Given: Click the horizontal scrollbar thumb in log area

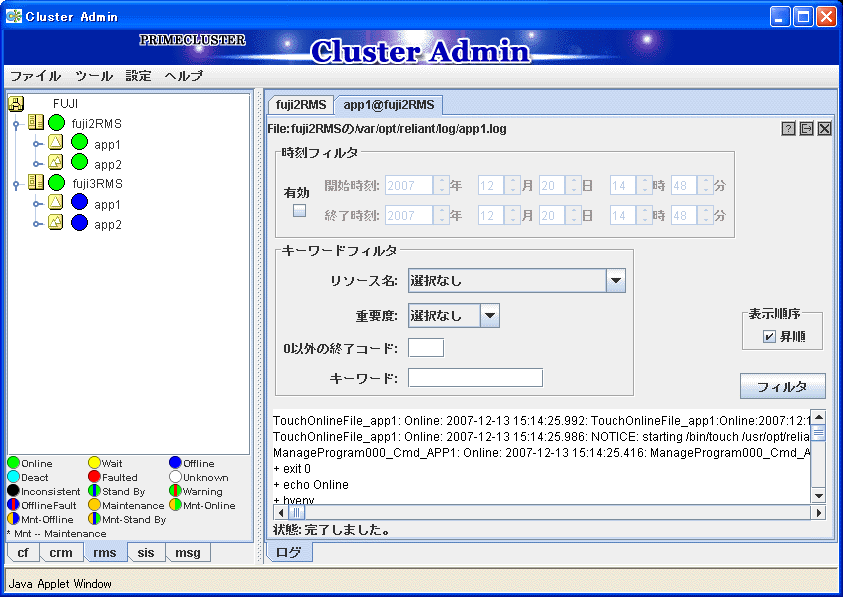Looking at the screenshot, I should click(x=296, y=513).
